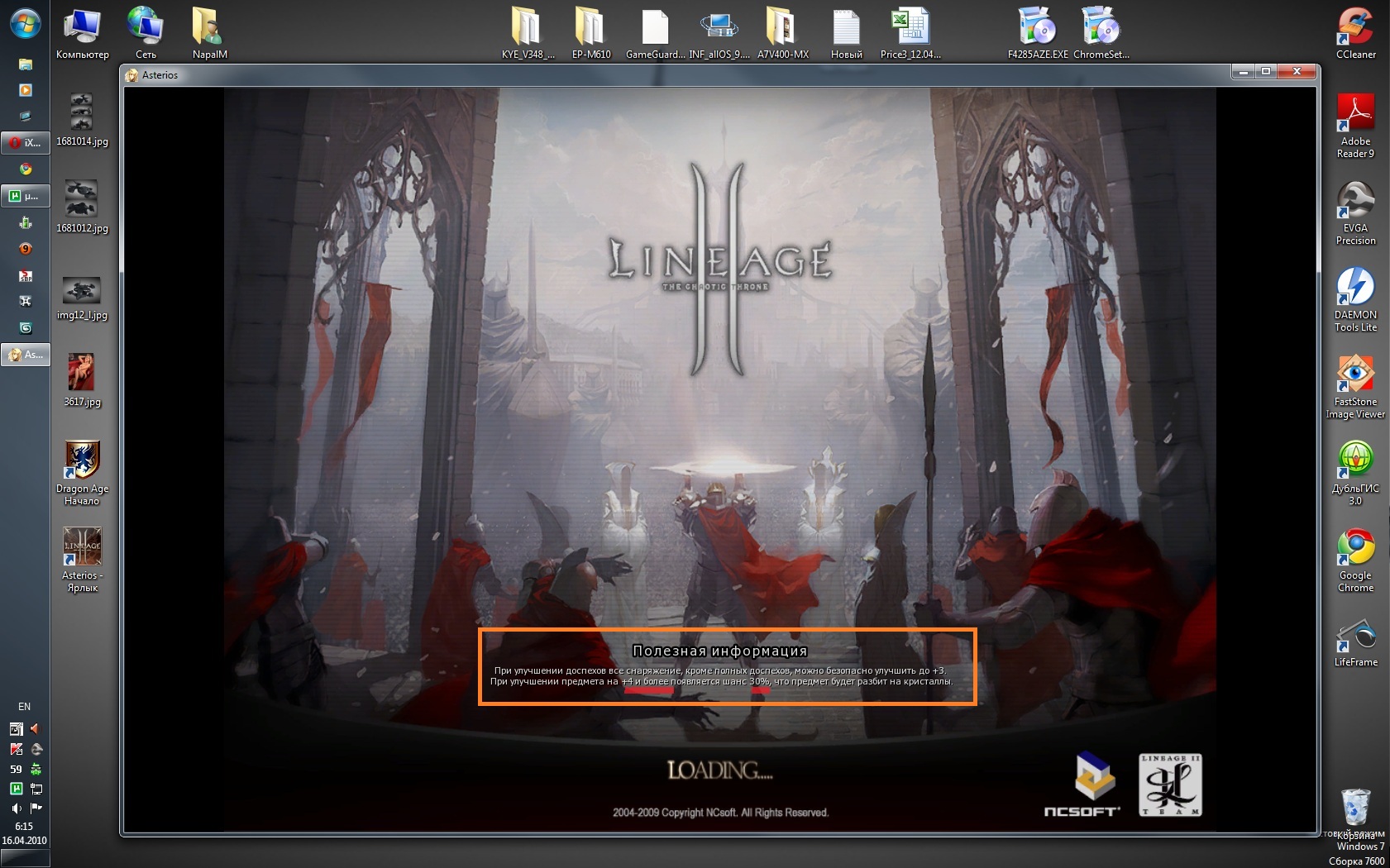
Task: Minimize the Asterios game window
Action: point(1242,72)
